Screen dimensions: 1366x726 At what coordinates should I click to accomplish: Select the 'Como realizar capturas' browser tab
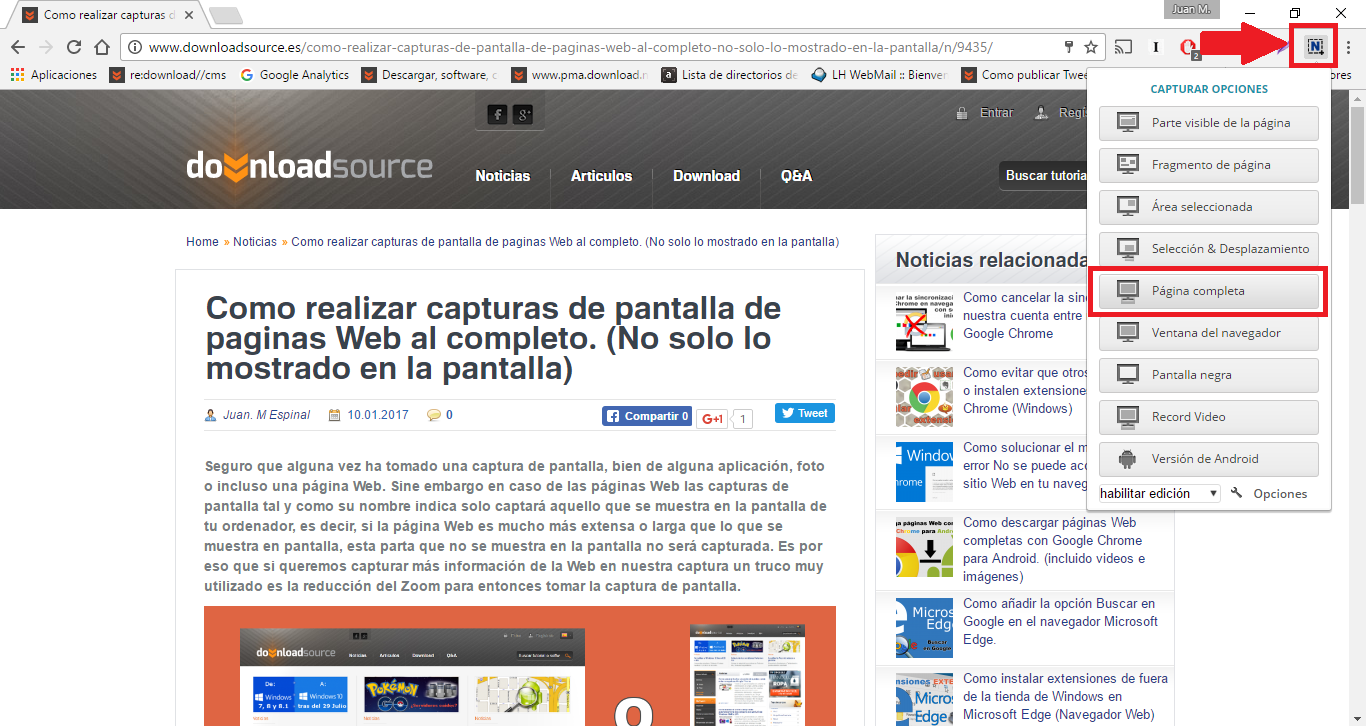[109, 16]
